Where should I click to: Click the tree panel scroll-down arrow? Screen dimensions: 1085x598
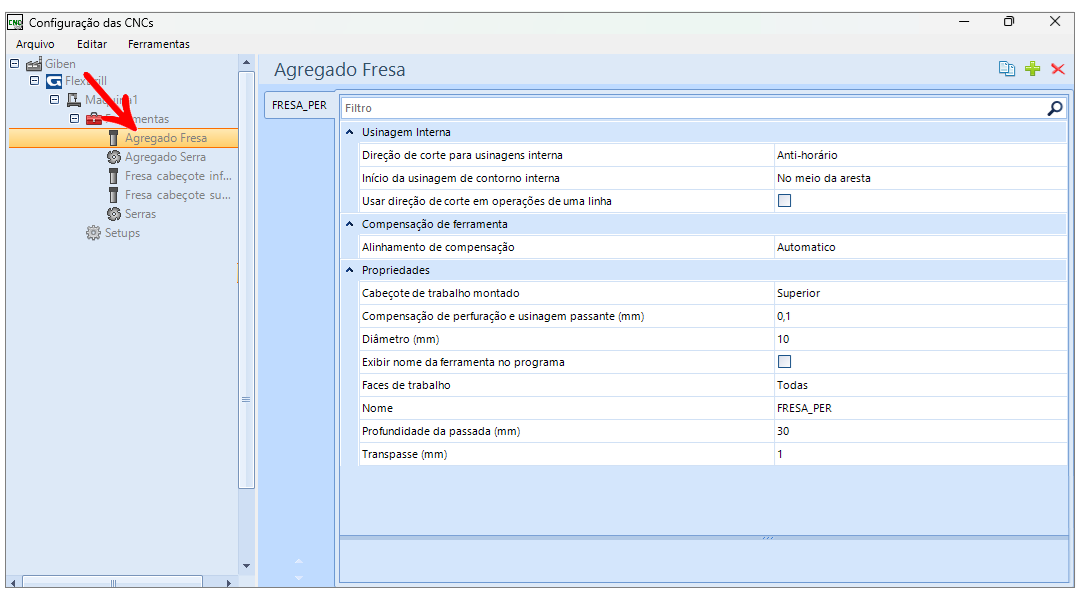point(246,566)
